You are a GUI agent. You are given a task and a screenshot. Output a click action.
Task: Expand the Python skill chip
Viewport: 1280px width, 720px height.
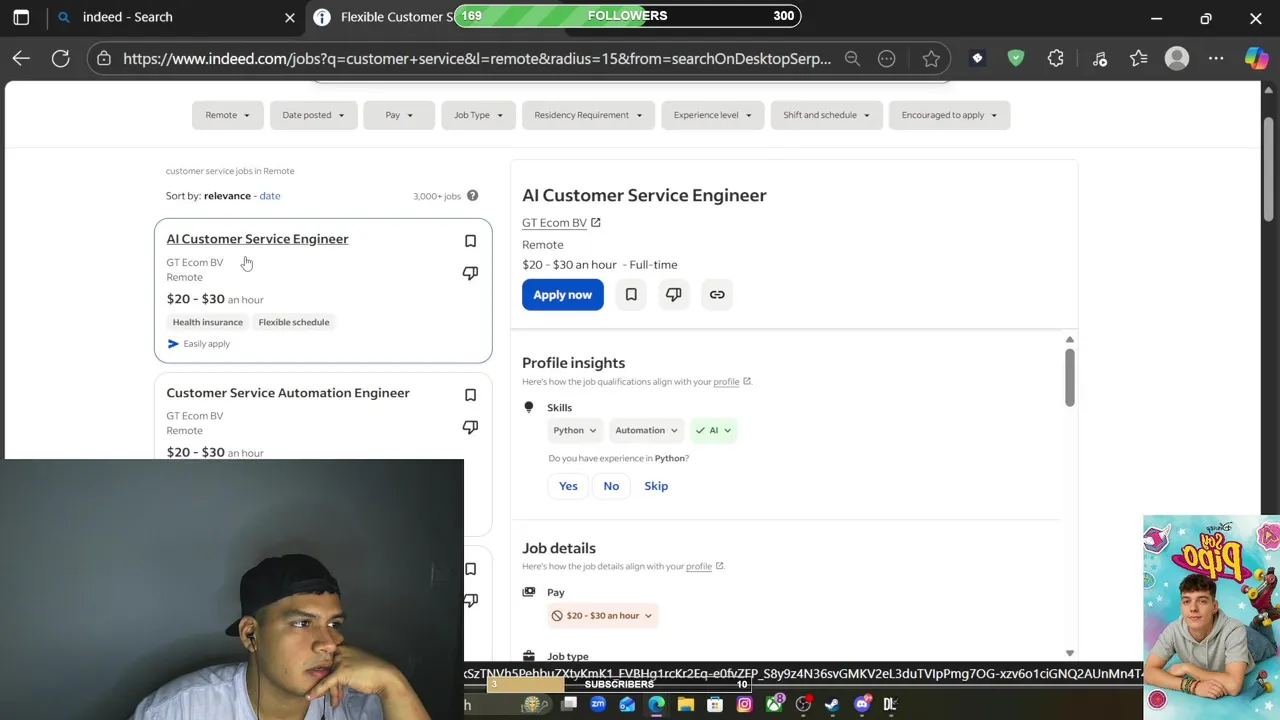tap(575, 430)
